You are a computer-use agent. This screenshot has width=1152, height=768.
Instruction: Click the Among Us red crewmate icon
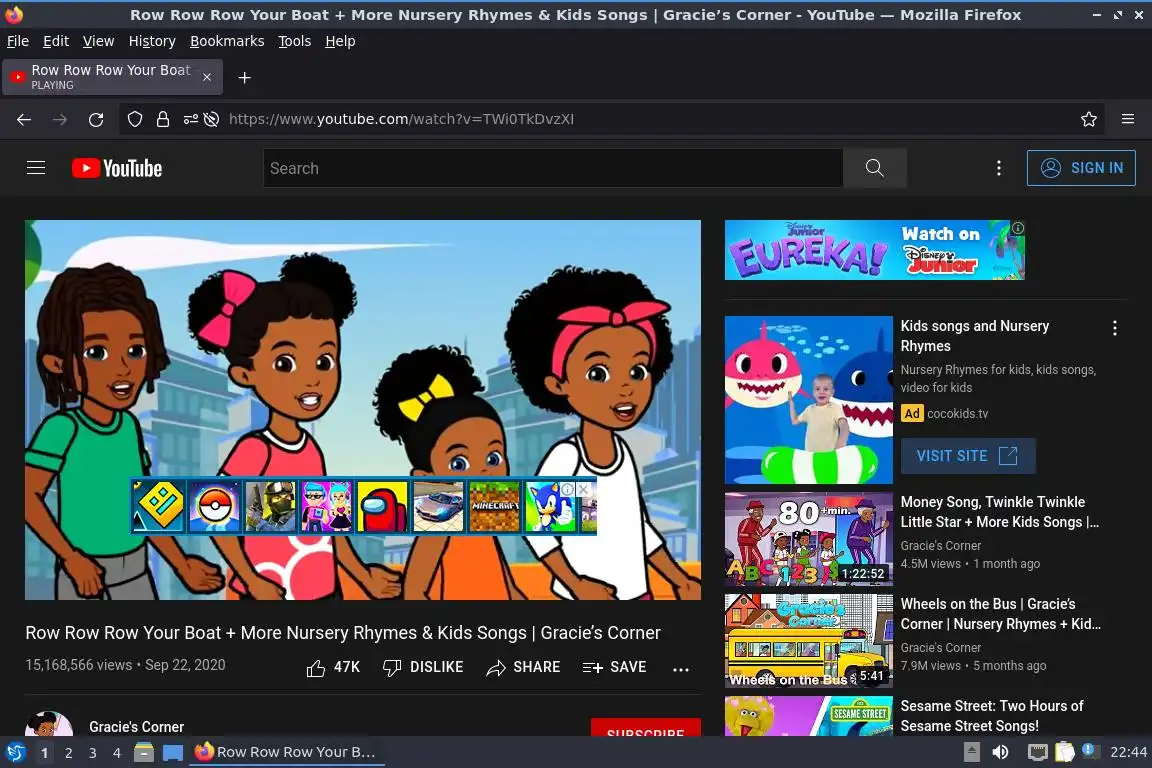click(x=382, y=506)
